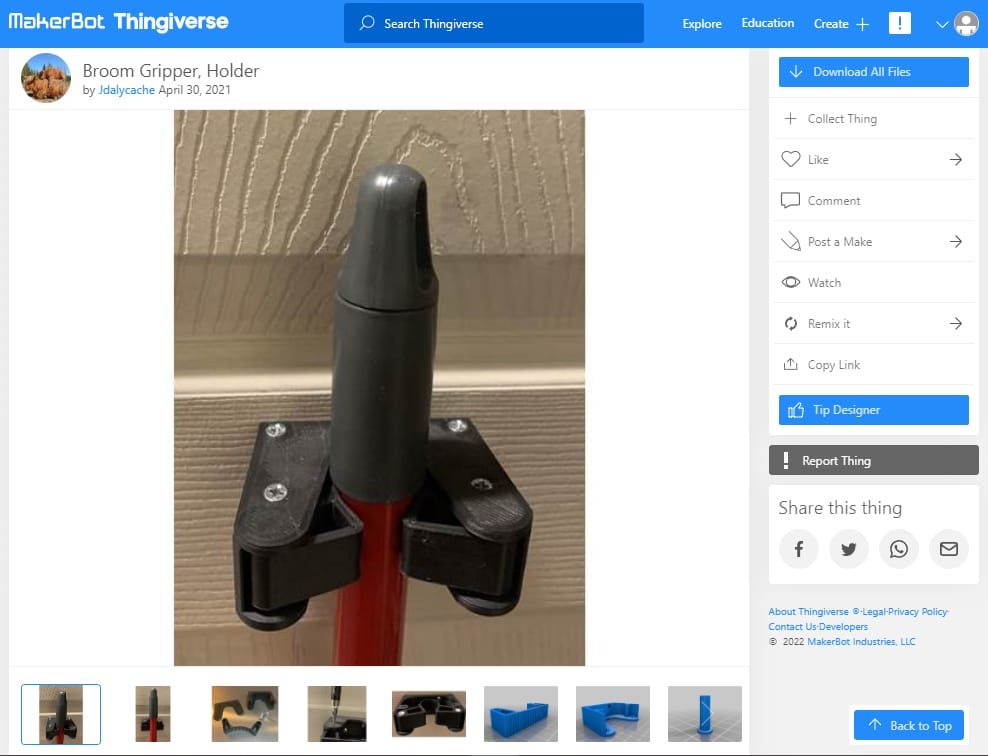This screenshot has width=988, height=756.
Task: Share the thing on Facebook
Action: [798, 548]
